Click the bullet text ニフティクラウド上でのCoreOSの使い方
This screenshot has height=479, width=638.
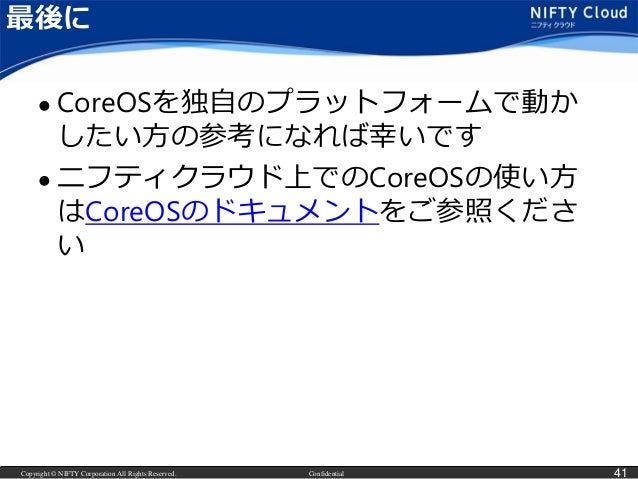click(317, 177)
